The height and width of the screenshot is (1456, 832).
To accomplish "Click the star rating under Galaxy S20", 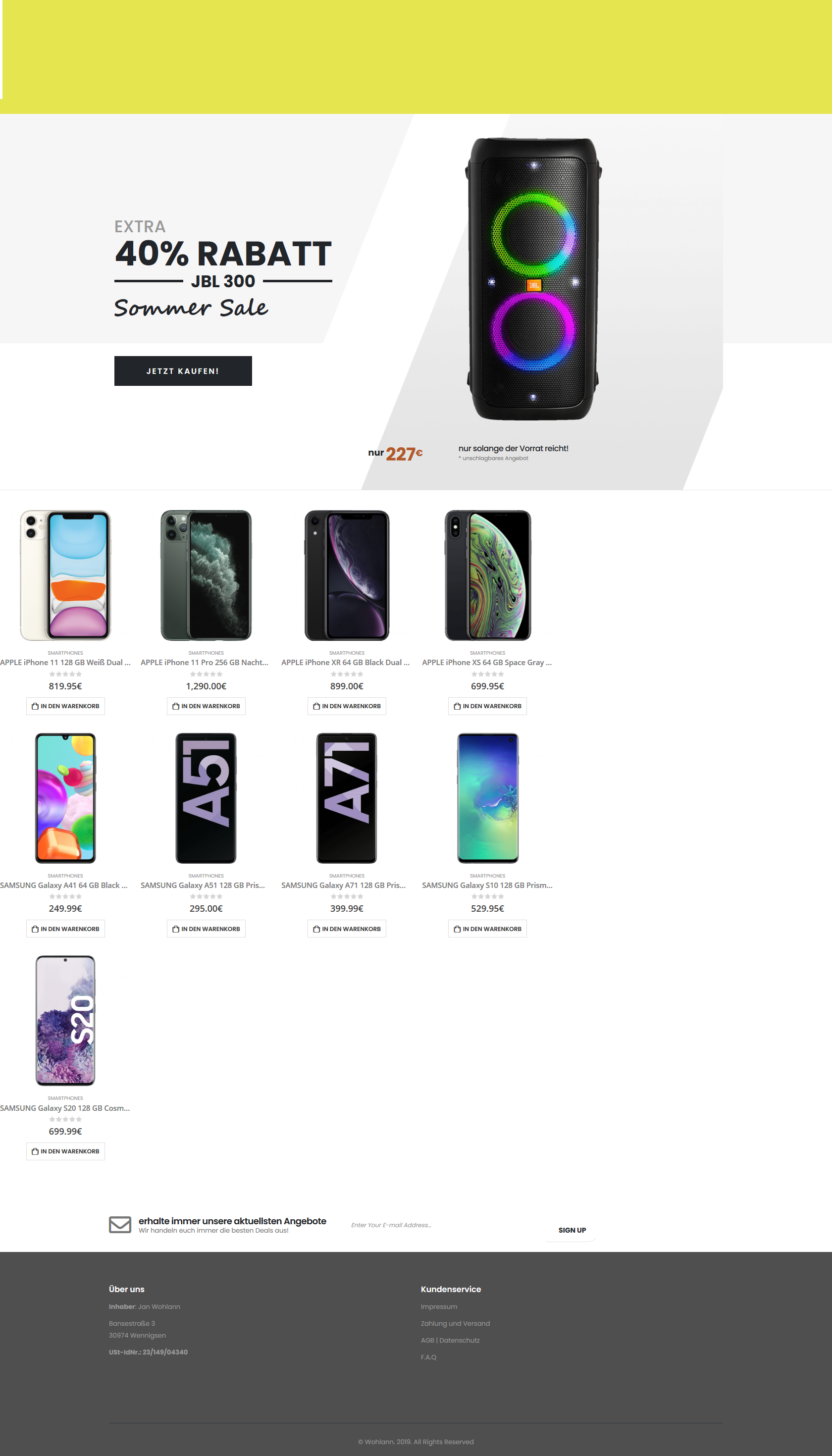I will point(65,1119).
